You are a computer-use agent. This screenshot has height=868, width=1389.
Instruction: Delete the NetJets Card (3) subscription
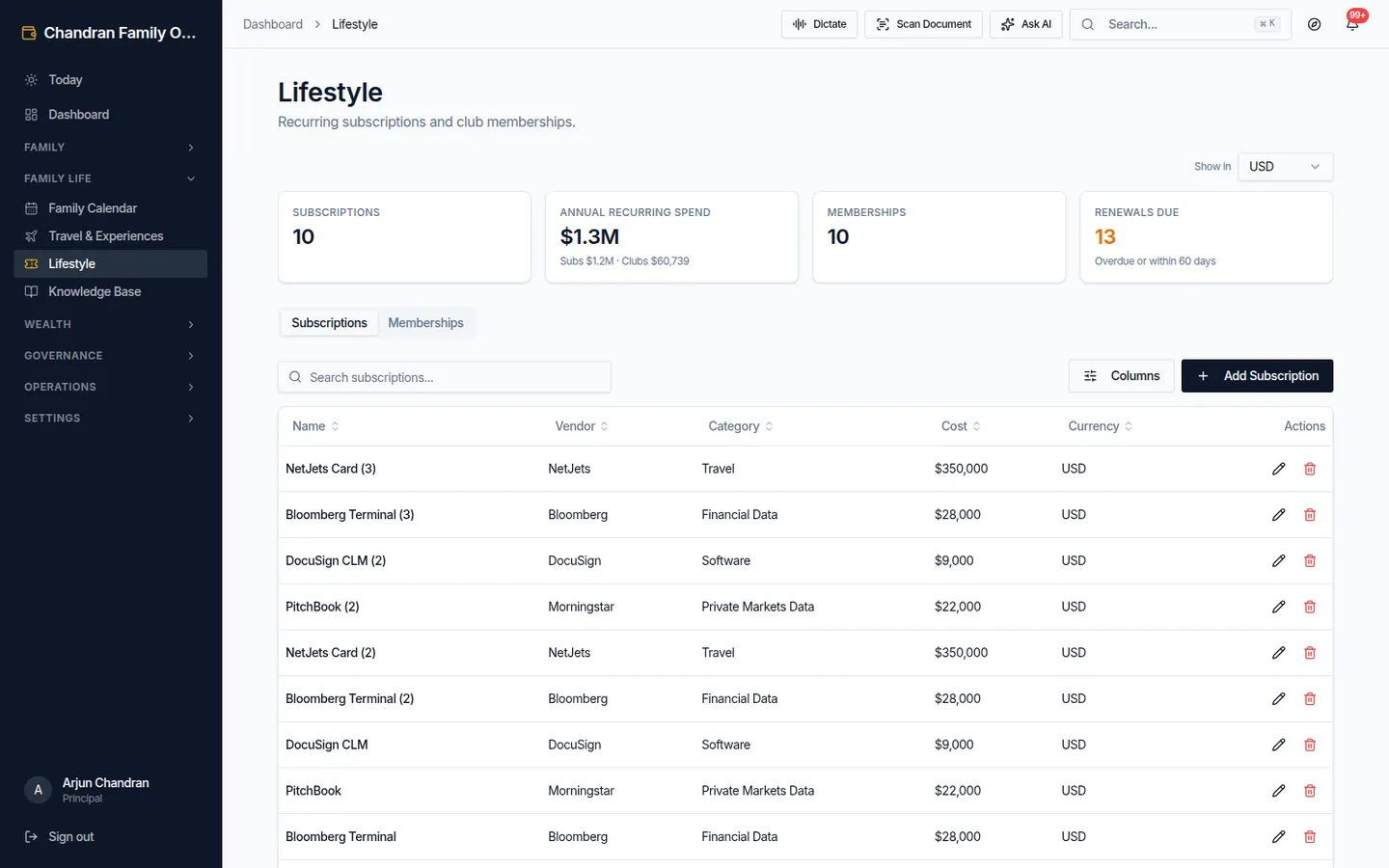click(x=1310, y=469)
